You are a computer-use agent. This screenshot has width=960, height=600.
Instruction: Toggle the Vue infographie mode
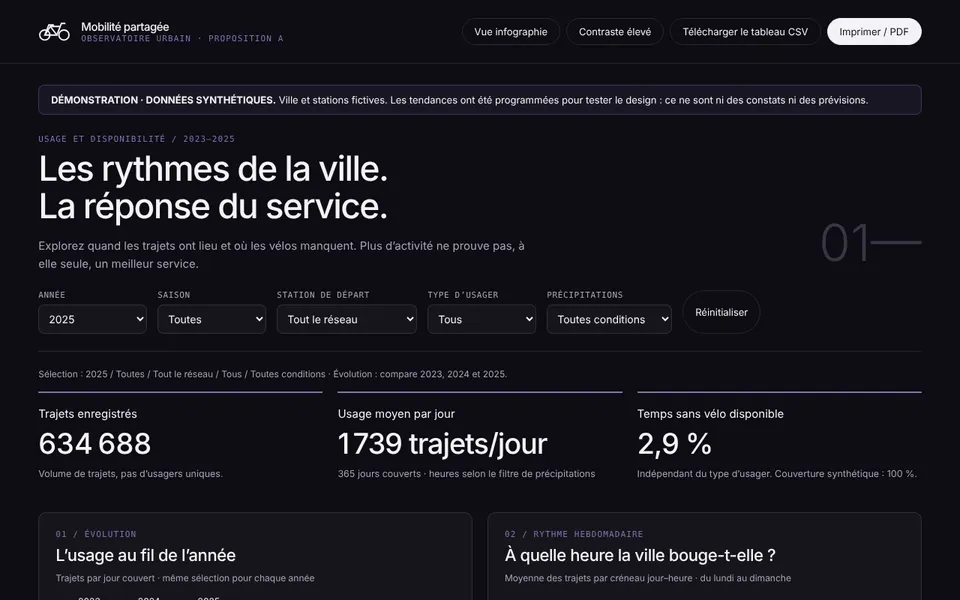pyautogui.click(x=511, y=32)
